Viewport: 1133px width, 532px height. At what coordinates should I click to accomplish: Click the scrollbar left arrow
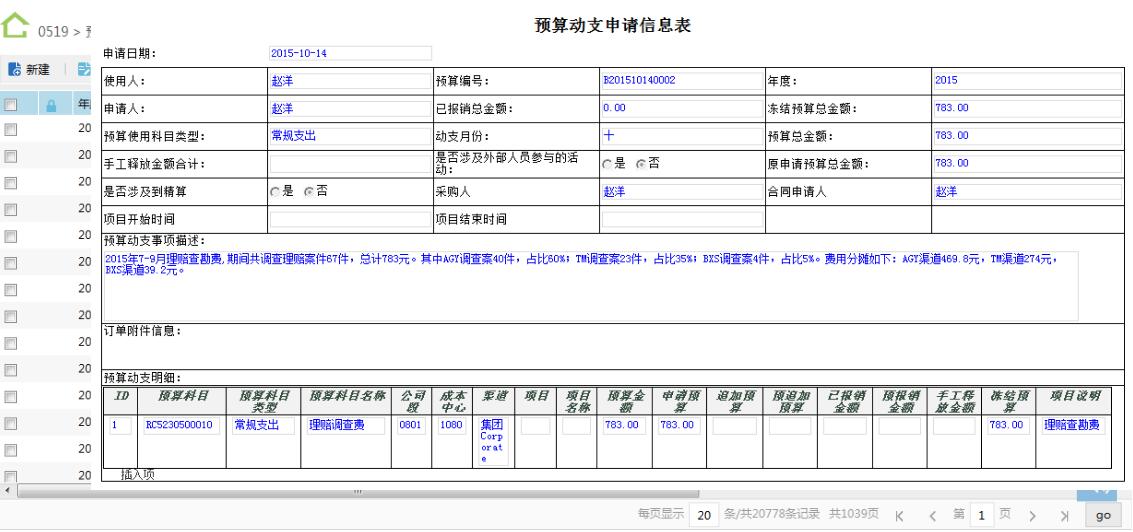tap(7, 492)
